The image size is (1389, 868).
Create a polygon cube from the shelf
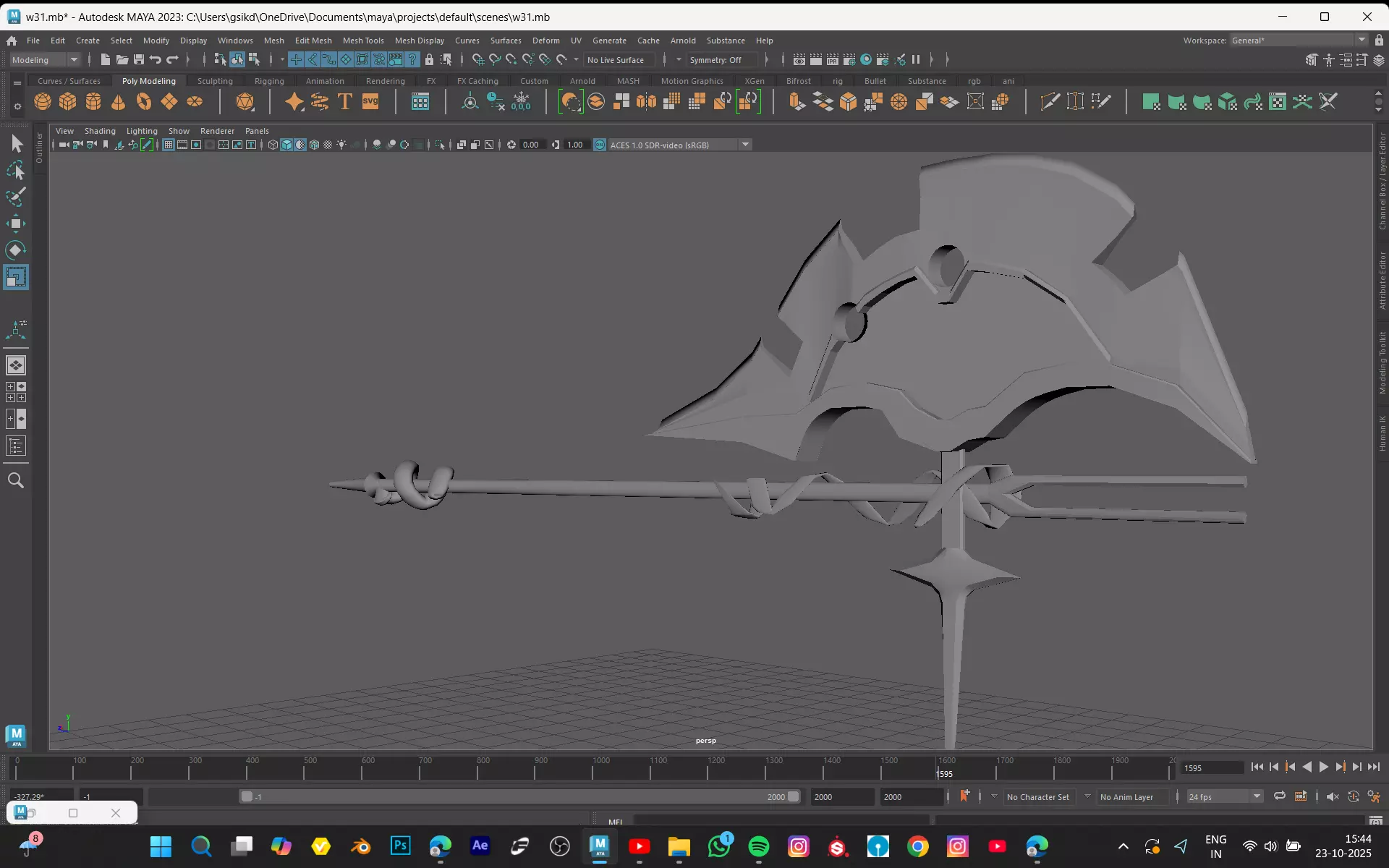[68, 102]
